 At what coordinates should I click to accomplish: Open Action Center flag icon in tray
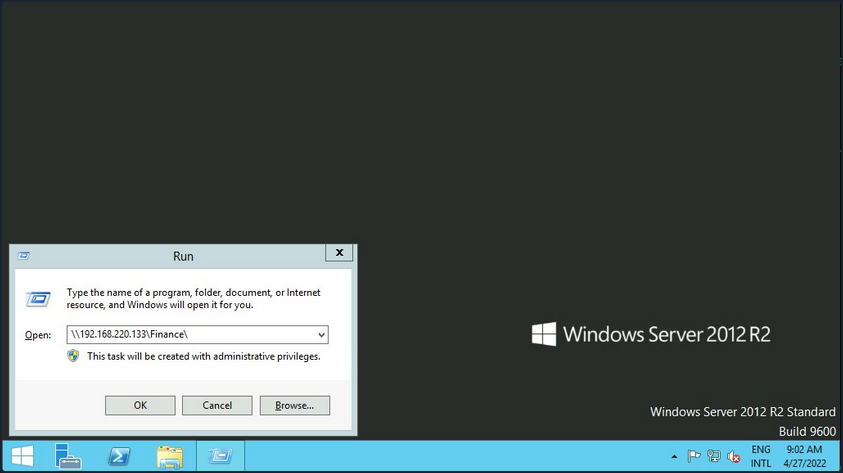(x=694, y=457)
